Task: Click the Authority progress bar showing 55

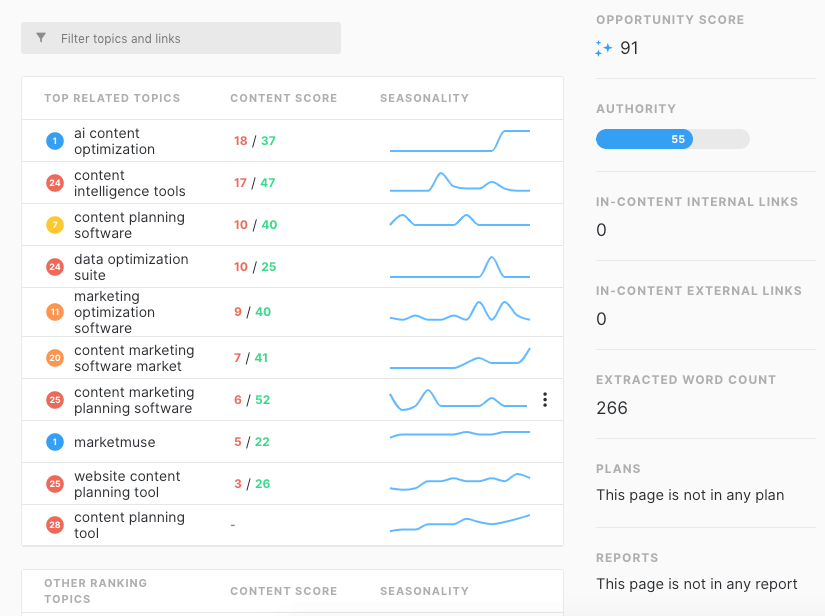Action: 672,139
